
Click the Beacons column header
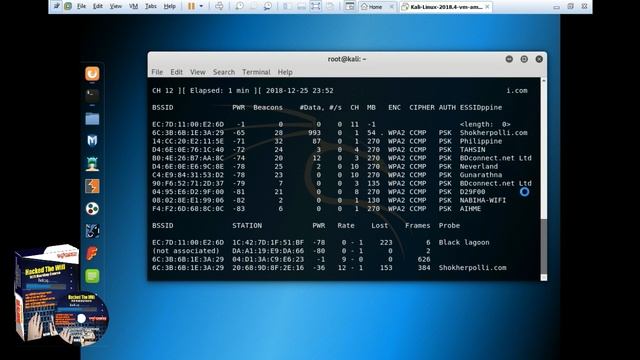coord(268,107)
